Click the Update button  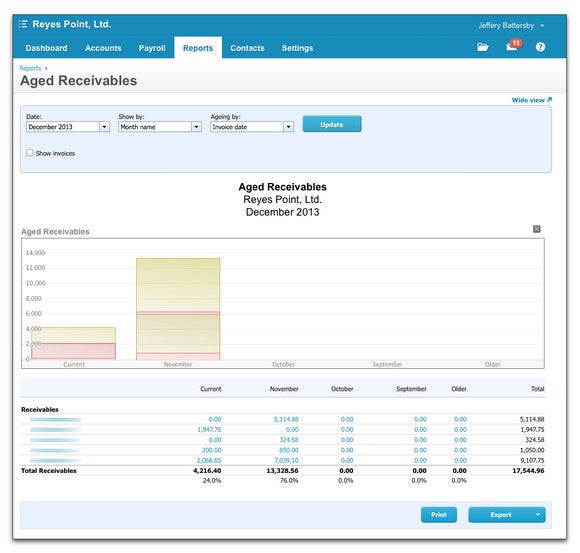point(332,124)
